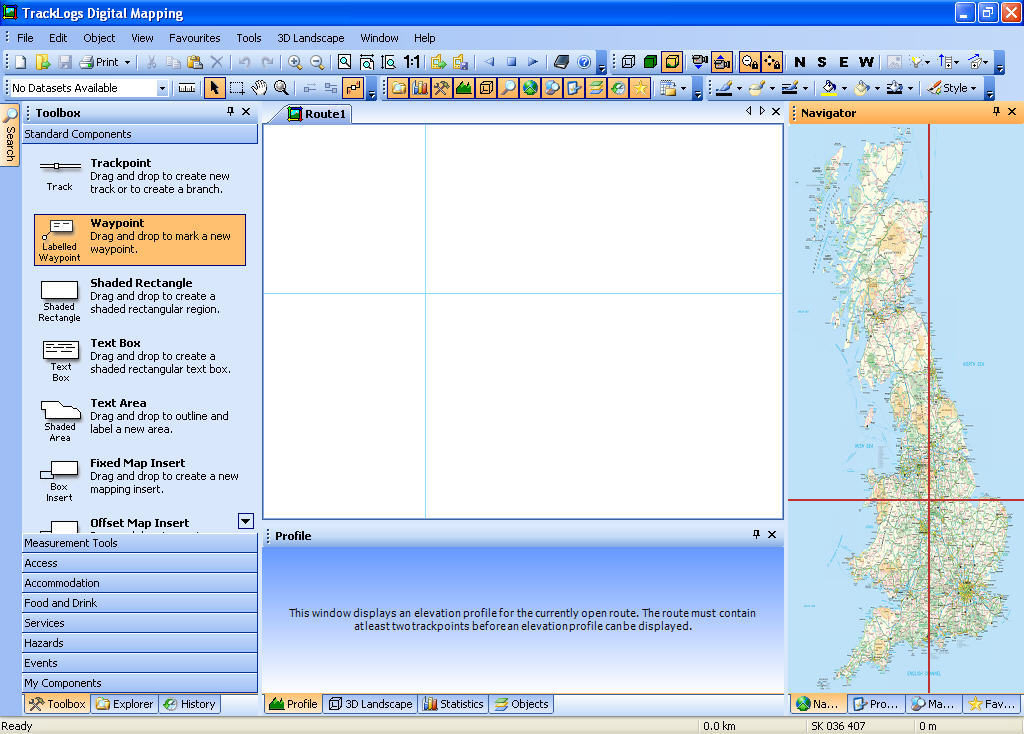Click the globe Navigator toolbar icon
This screenshot has width=1024, height=734.
[x=530, y=88]
